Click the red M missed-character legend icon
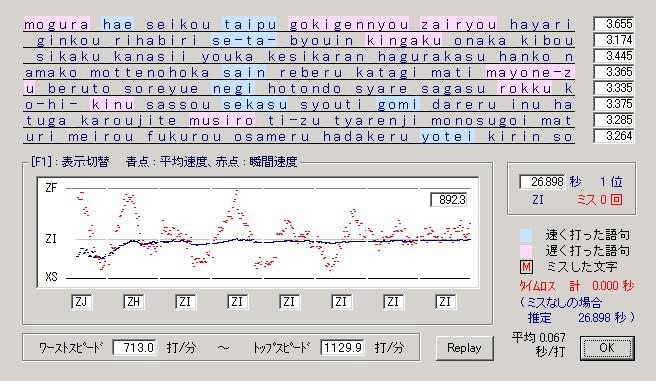 point(526,267)
